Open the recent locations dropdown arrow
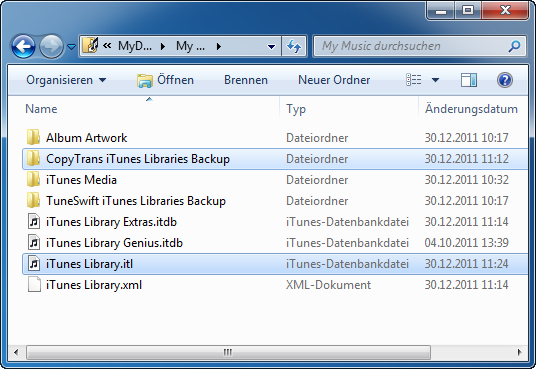The height and width of the screenshot is (369, 536). pyautogui.click(x=71, y=46)
